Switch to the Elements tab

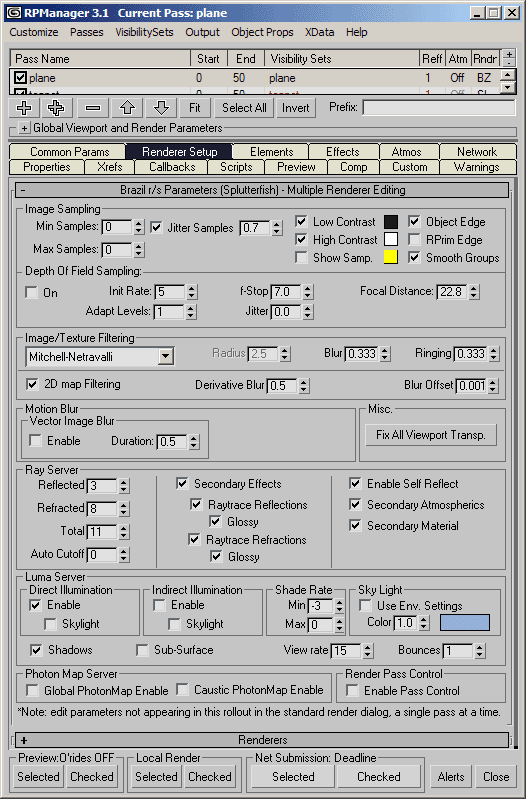(271, 152)
